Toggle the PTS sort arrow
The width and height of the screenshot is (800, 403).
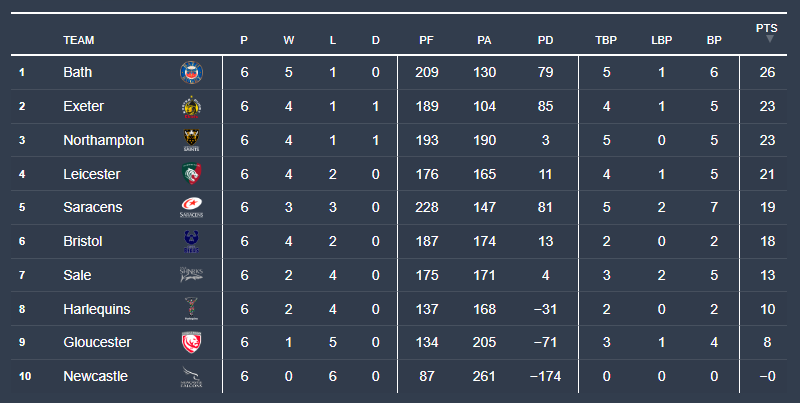click(x=769, y=39)
